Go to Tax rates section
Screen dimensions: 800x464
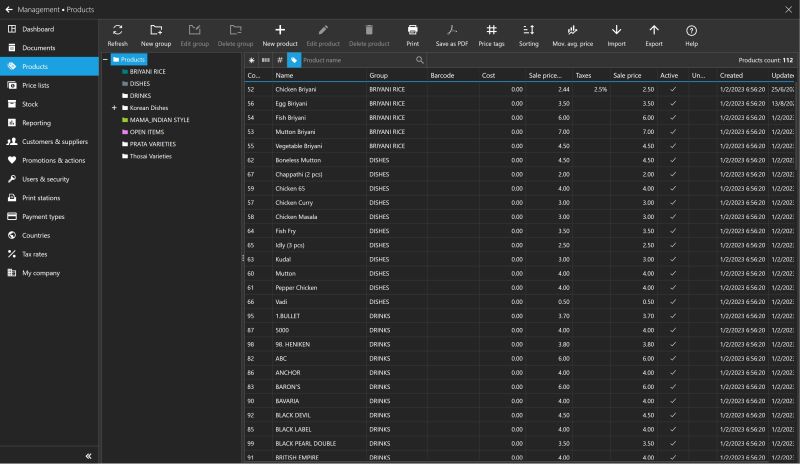35,254
